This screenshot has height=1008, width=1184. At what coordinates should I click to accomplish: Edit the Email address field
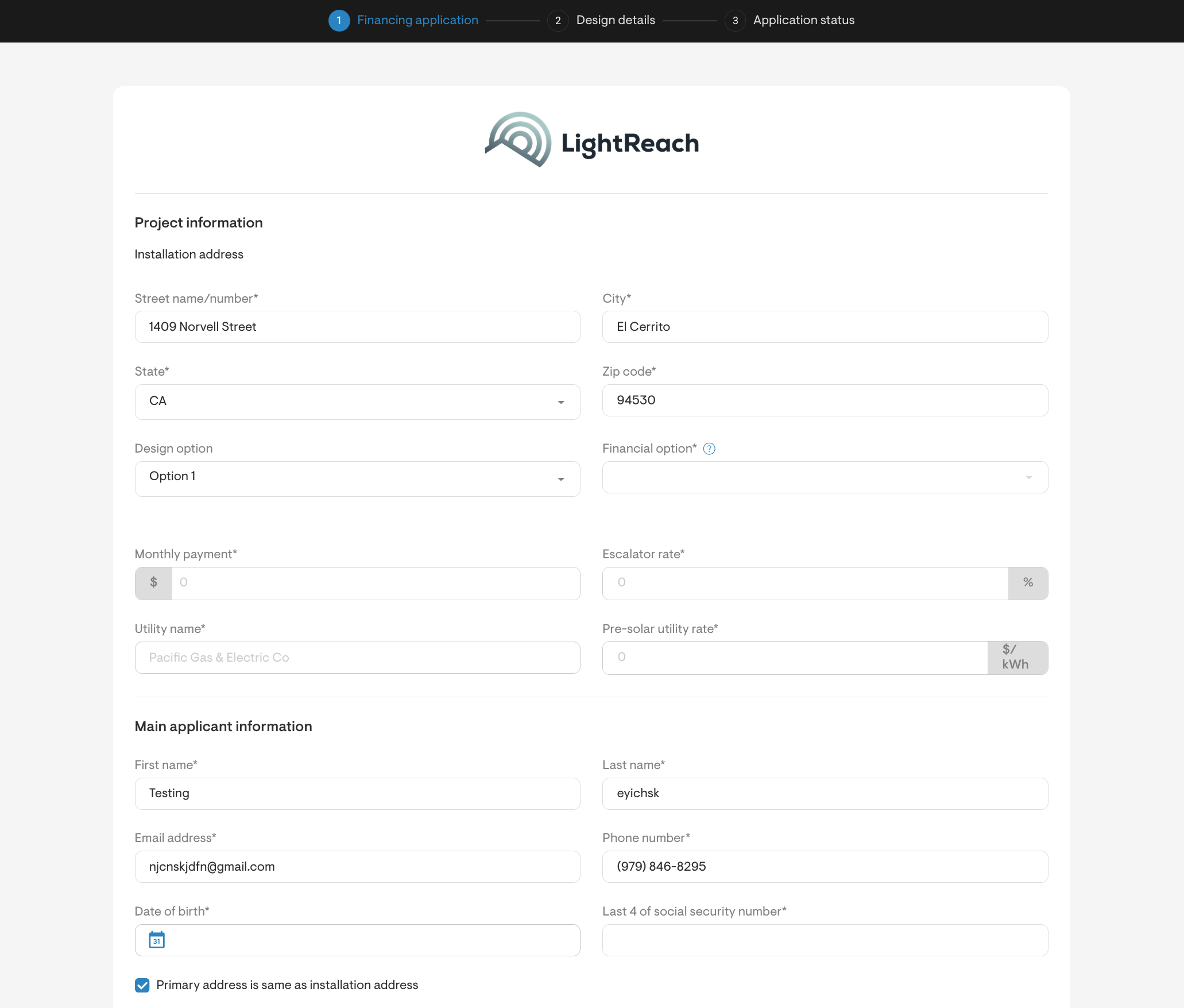pyautogui.click(x=357, y=867)
